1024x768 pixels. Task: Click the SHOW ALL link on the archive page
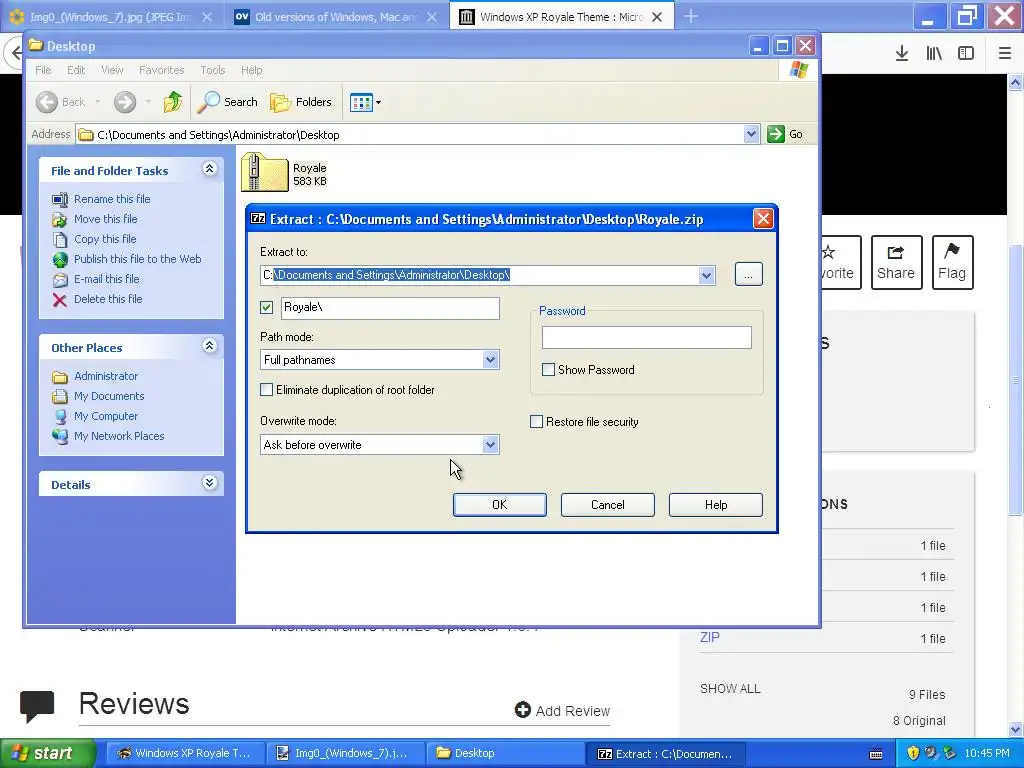coord(730,688)
